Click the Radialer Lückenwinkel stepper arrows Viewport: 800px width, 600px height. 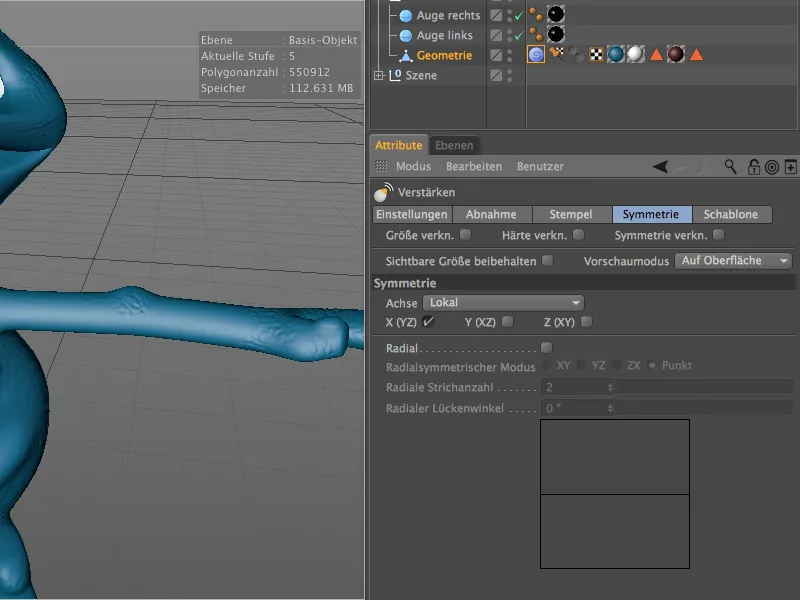pos(610,408)
